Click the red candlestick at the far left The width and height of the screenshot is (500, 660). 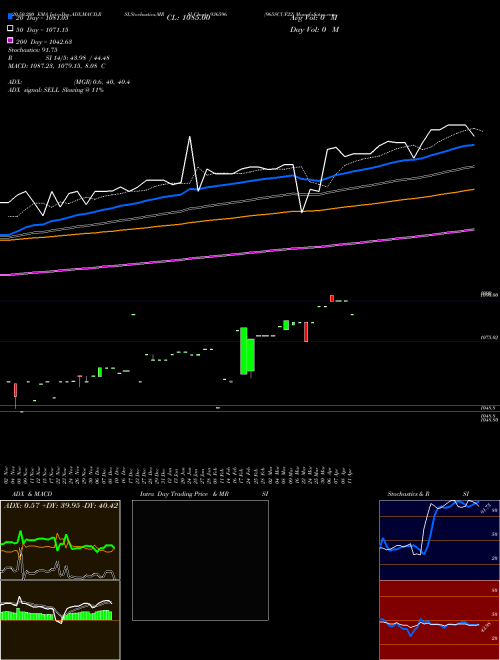15,390
